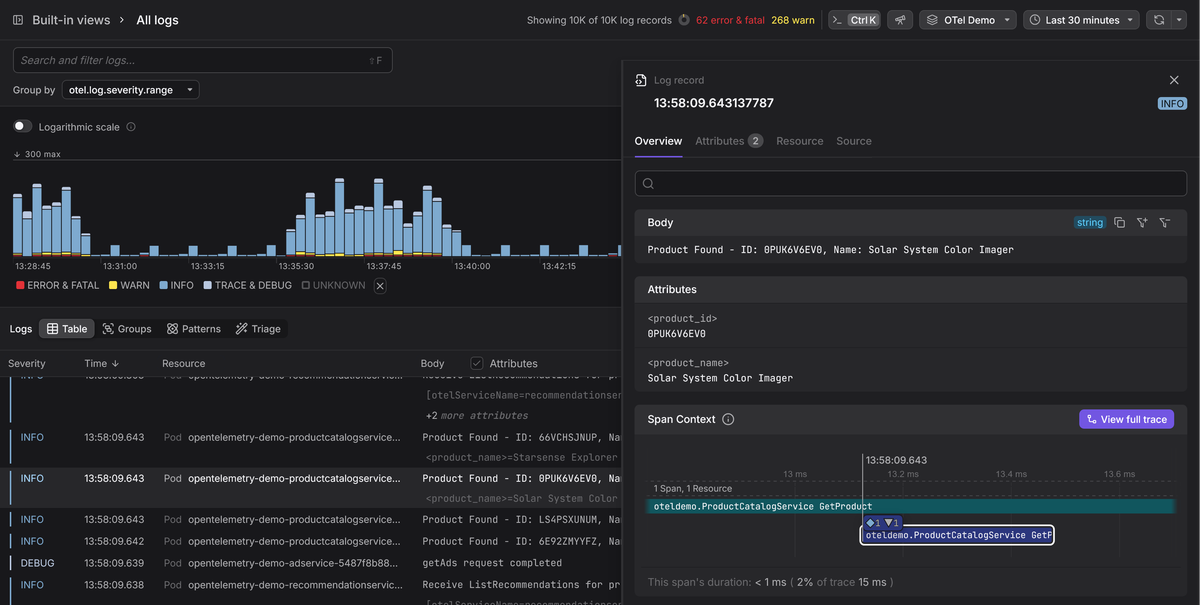
Task: Click the refresh icon in the top bar
Action: [1159, 20]
